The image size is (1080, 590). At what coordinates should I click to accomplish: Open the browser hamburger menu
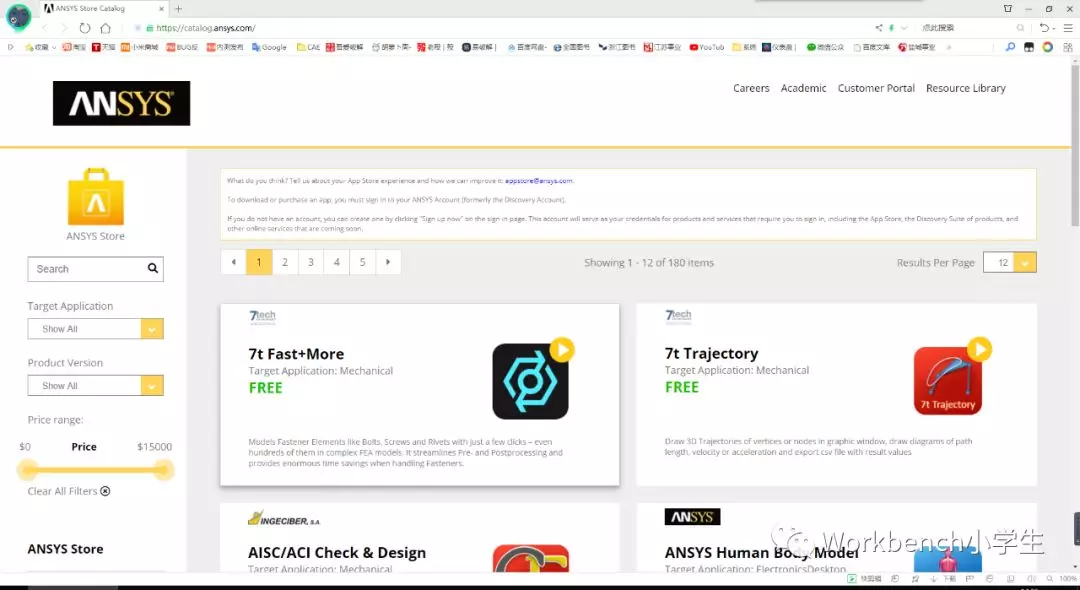[1068, 28]
